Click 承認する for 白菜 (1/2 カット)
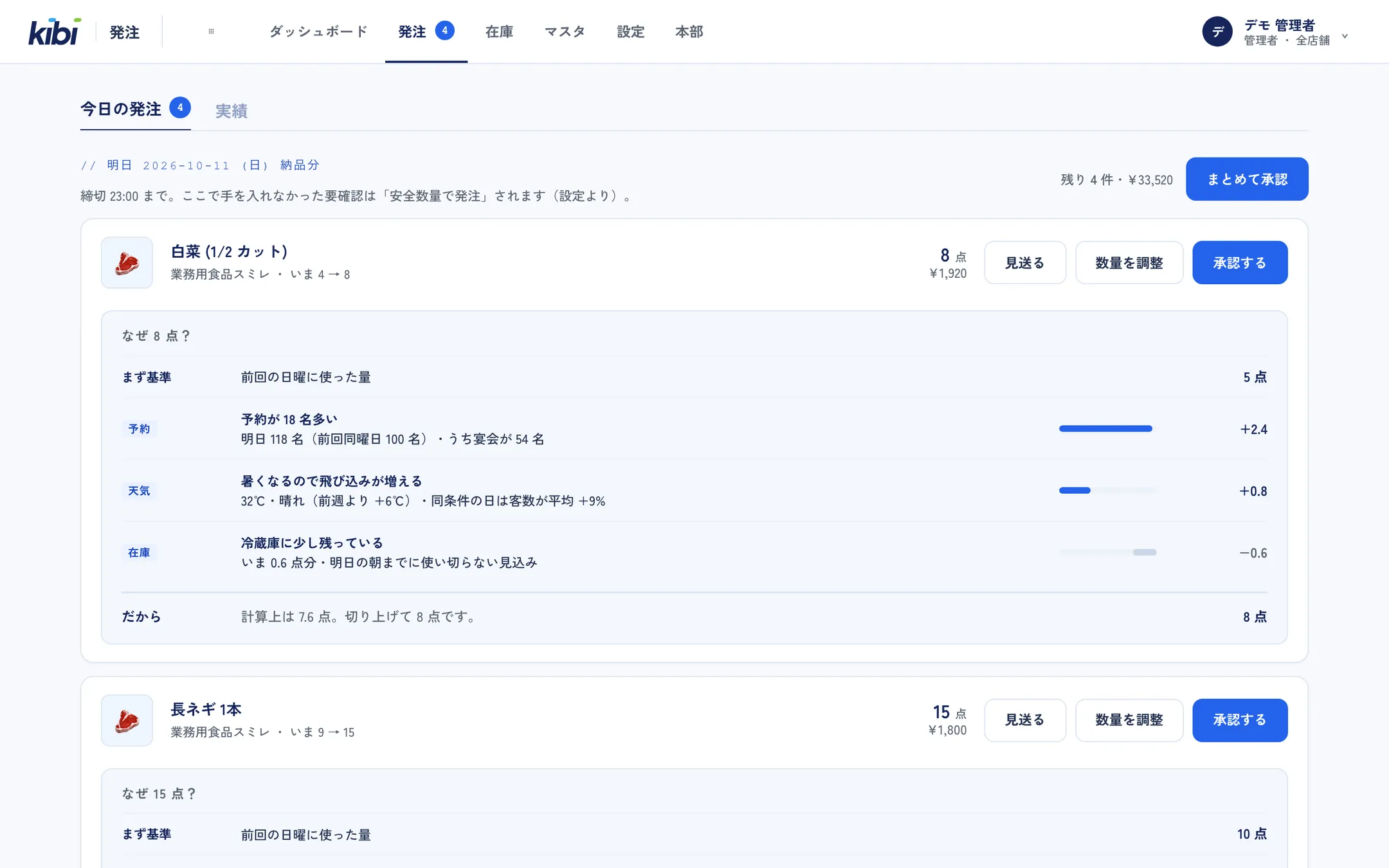 coord(1240,262)
